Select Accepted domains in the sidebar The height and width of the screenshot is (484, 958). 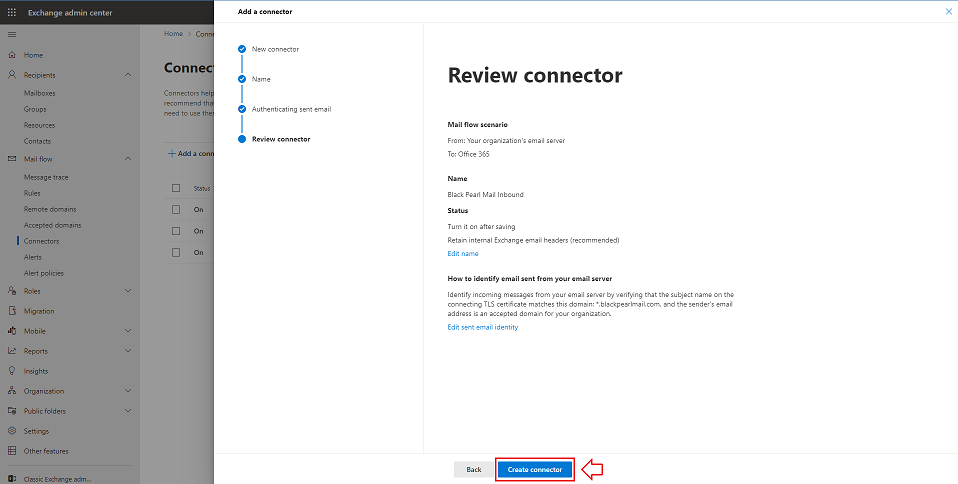[x=53, y=225]
